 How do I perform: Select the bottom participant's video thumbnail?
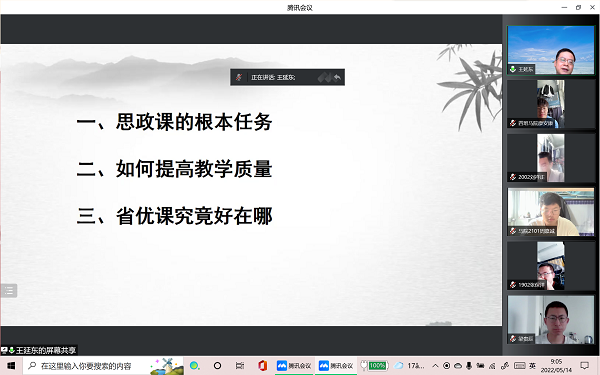pyautogui.click(x=551, y=320)
